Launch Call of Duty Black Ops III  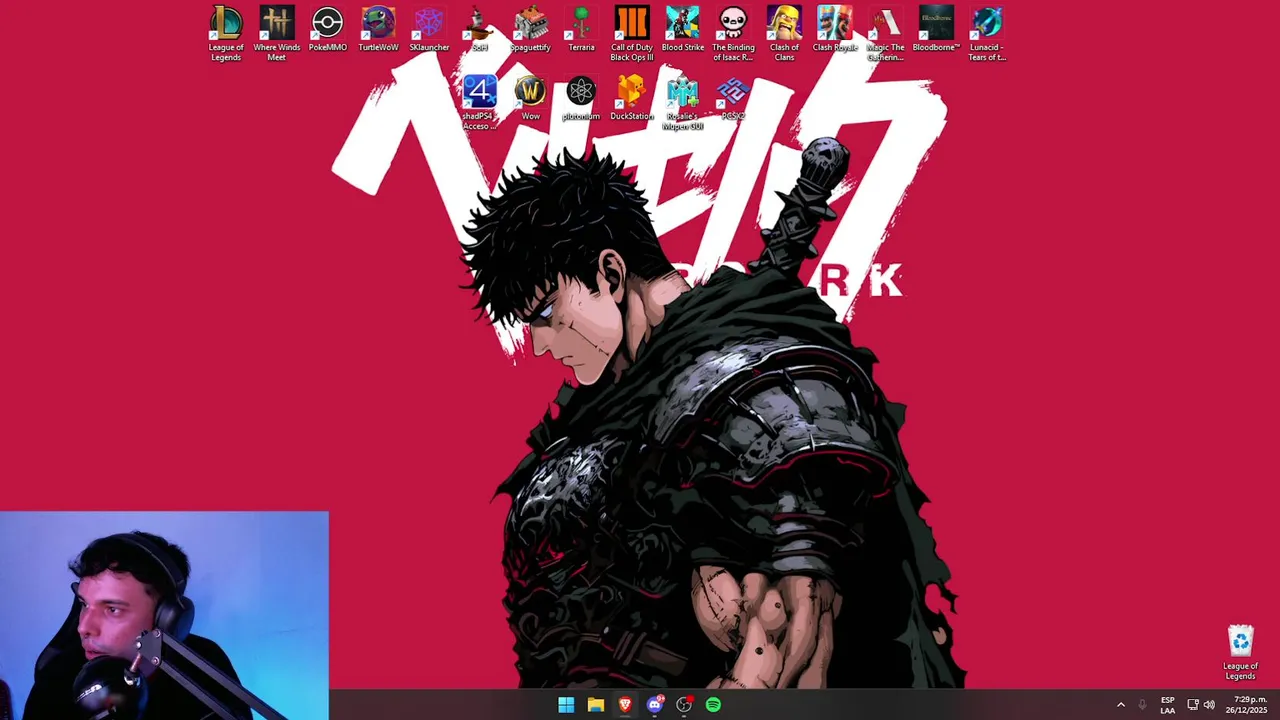(632, 33)
